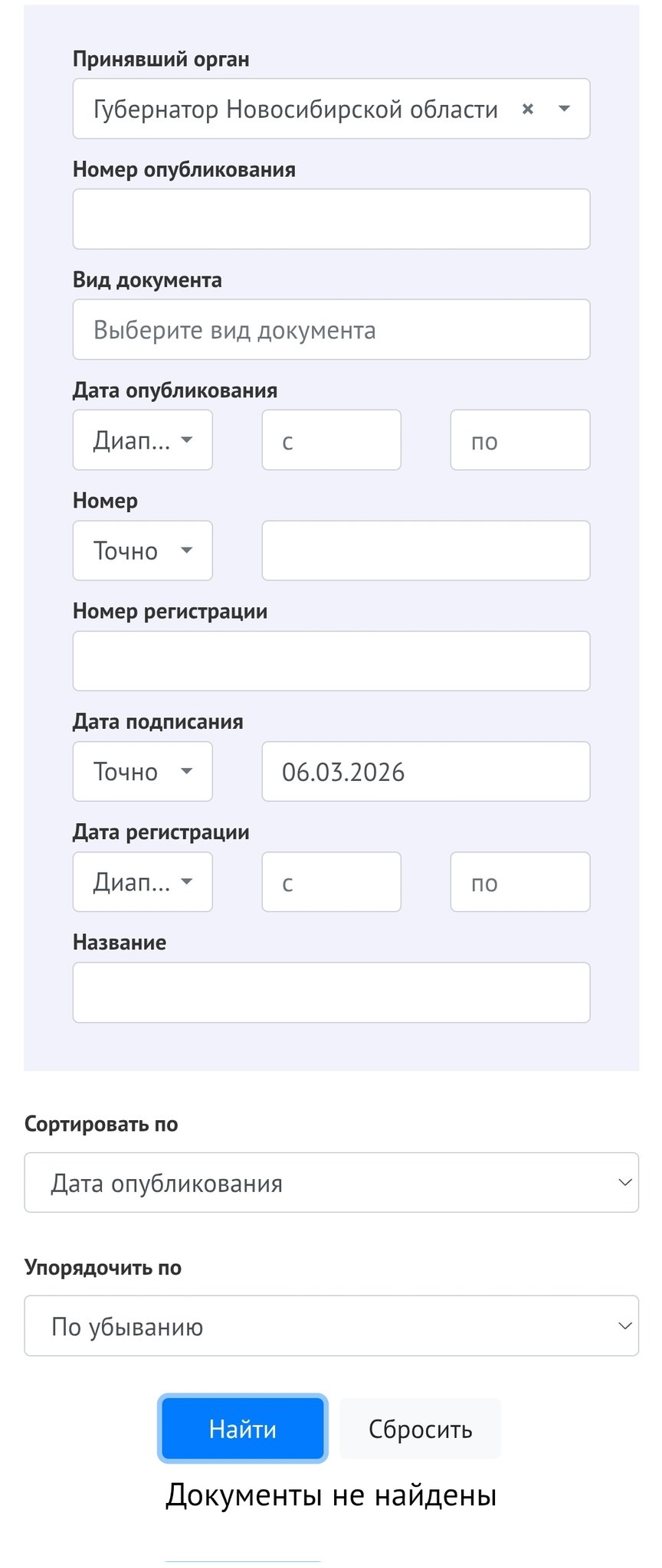Click the Номер text input field

(x=425, y=550)
